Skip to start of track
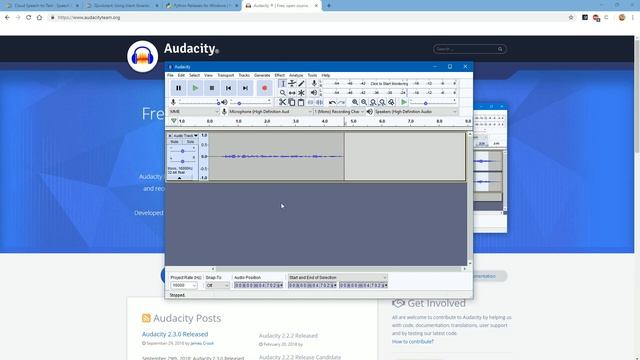This screenshot has height=360, width=640. [229, 88]
